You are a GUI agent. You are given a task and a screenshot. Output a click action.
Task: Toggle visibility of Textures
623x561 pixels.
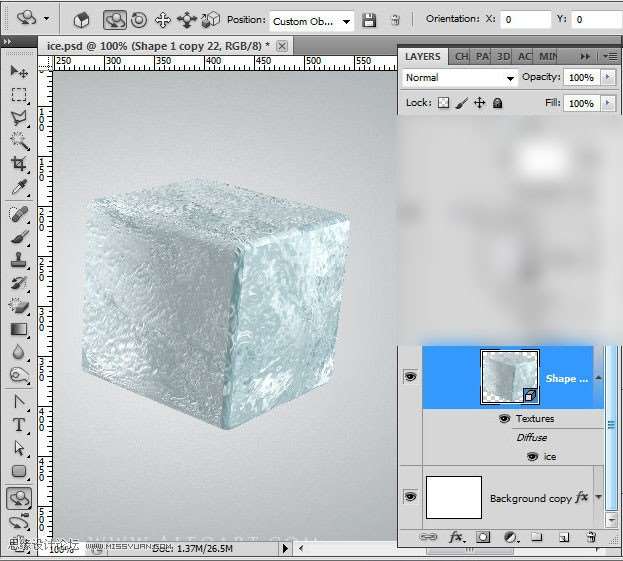click(x=504, y=418)
